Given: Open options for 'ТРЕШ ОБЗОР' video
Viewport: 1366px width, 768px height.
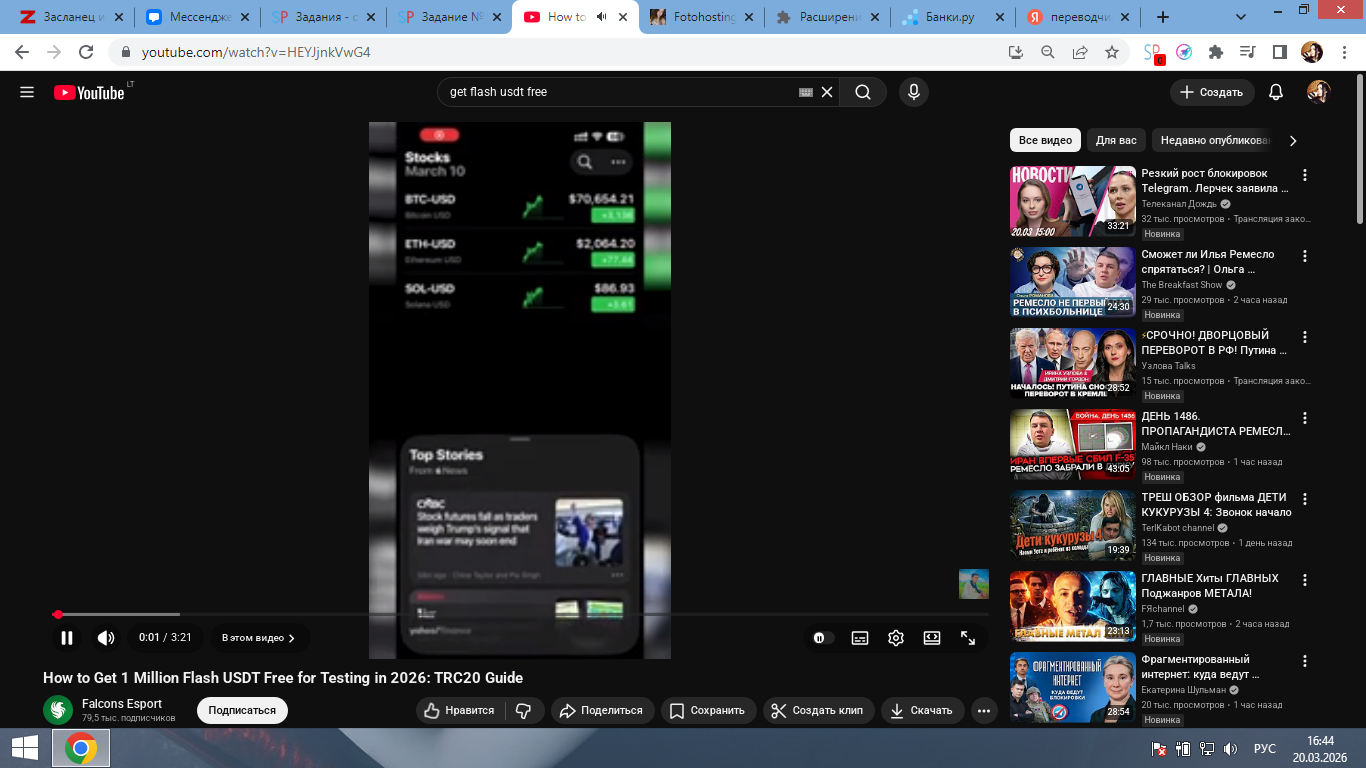Looking at the screenshot, I should coord(1304,499).
